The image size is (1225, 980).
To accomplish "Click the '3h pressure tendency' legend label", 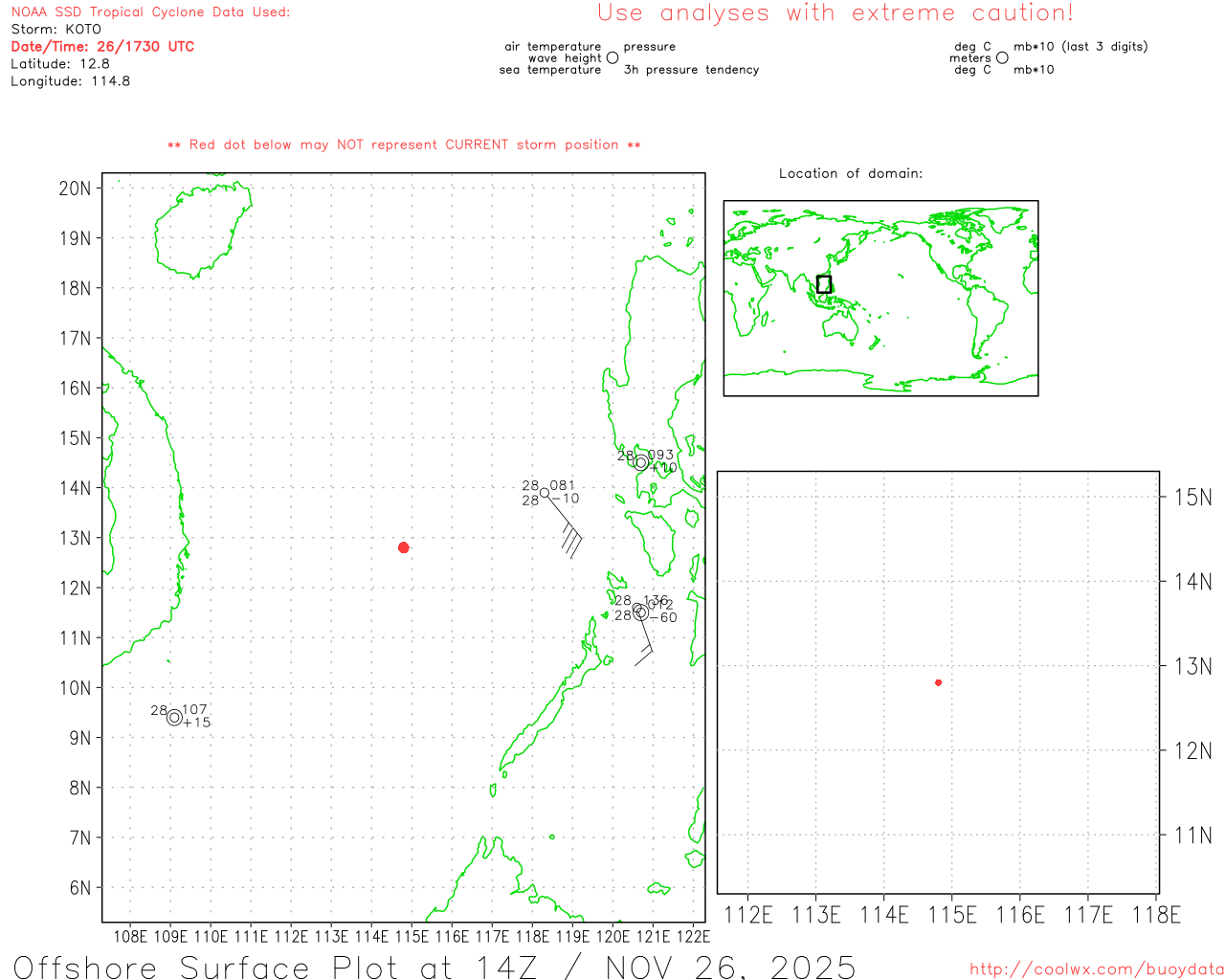I will point(692,70).
